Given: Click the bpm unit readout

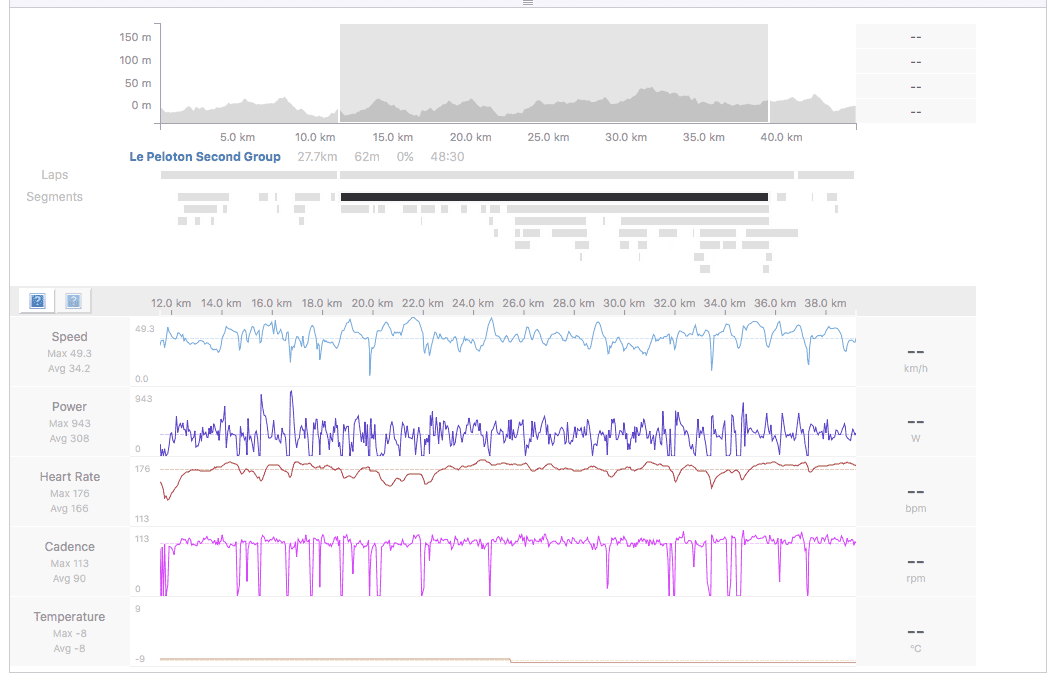Looking at the screenshot, I should (915, 508).
